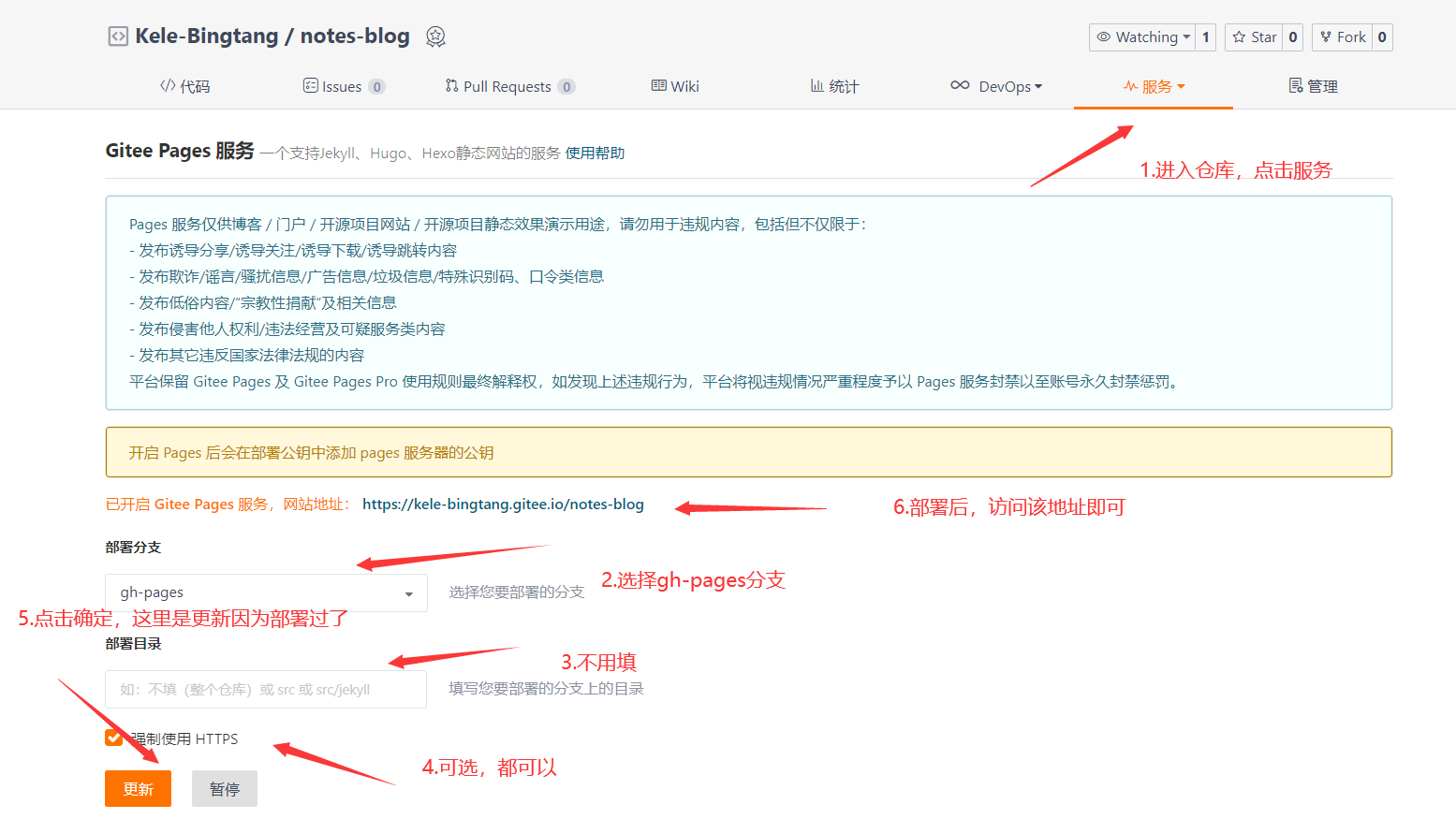Click the 服务 pulse icon
Image resolution: width=1456 pixels, height=819 pixels.
[x=1131, y=85]
